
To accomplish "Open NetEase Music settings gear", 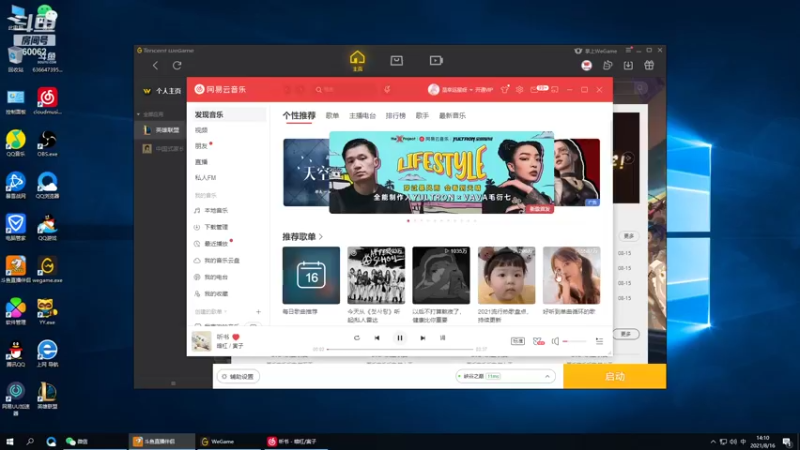I will point(519,89).
